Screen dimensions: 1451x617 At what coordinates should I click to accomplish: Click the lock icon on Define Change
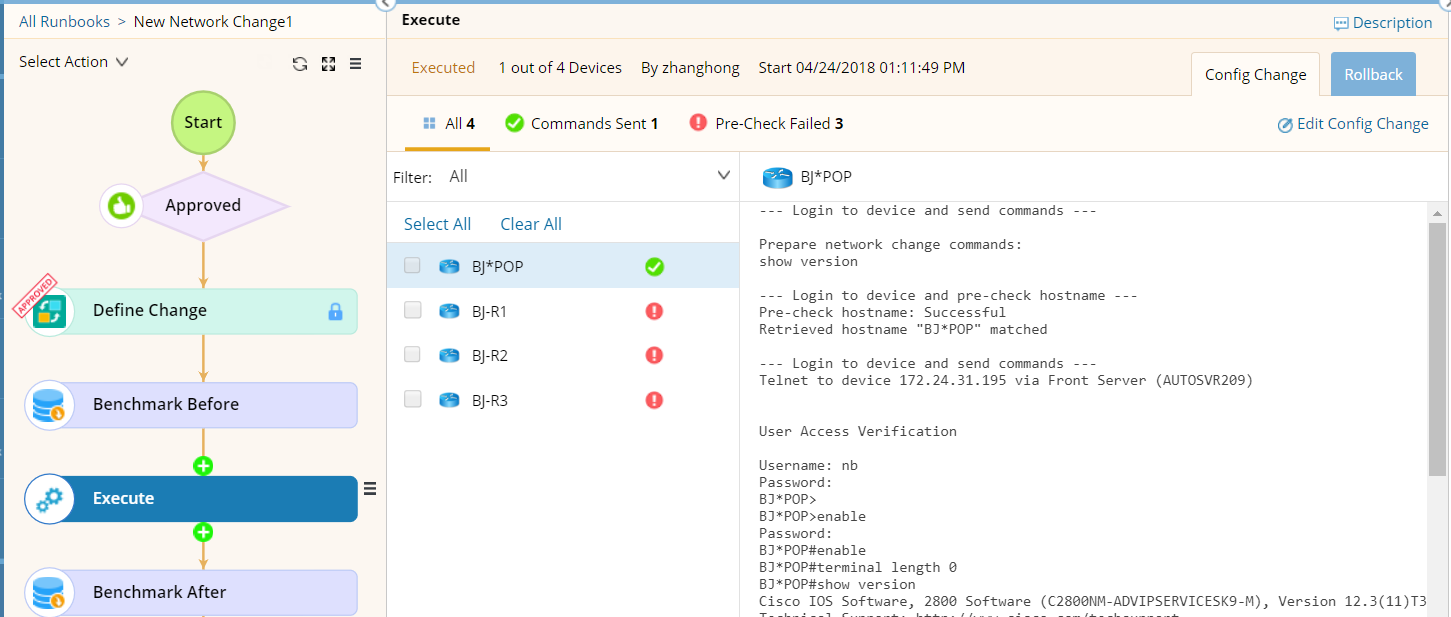pos(336,312)
